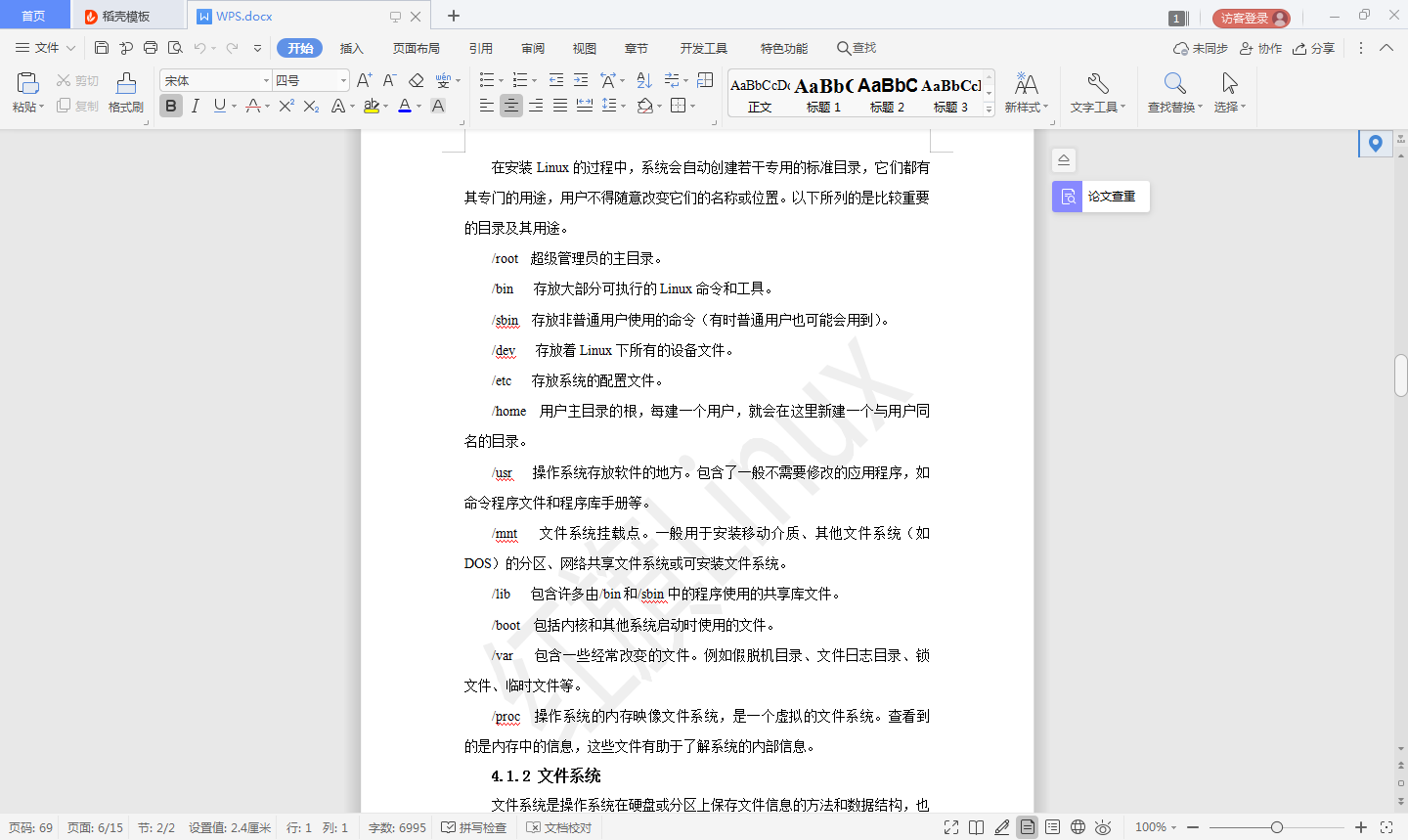
Task: Apply the yellow highlight color
Action: point(372,106)
